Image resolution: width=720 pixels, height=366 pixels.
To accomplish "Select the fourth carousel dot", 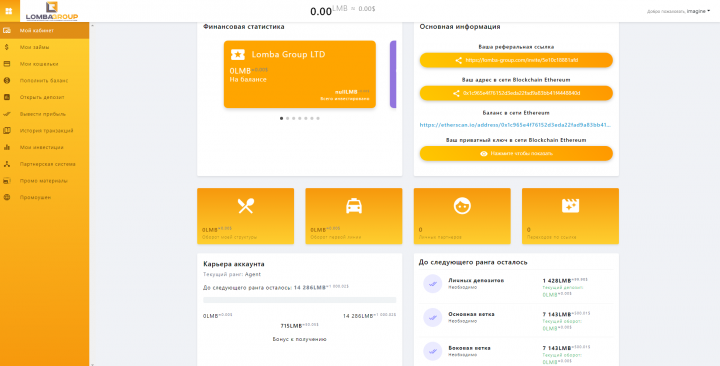I will pos(300,118).
